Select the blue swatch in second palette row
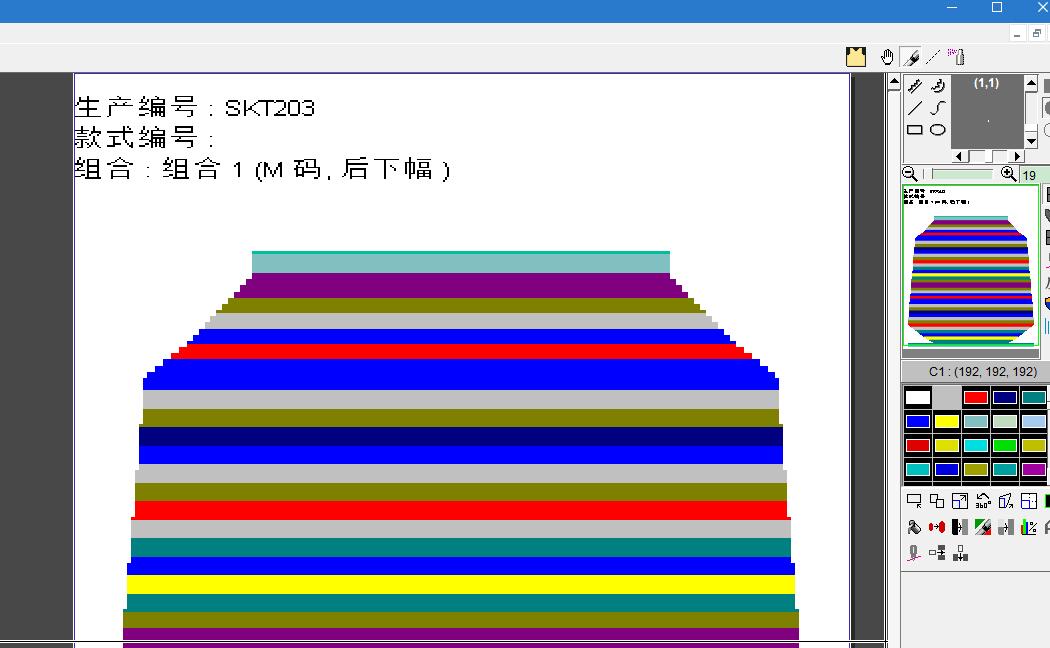This screenshot has width=1050, height=648. click(x=917, y=422)
